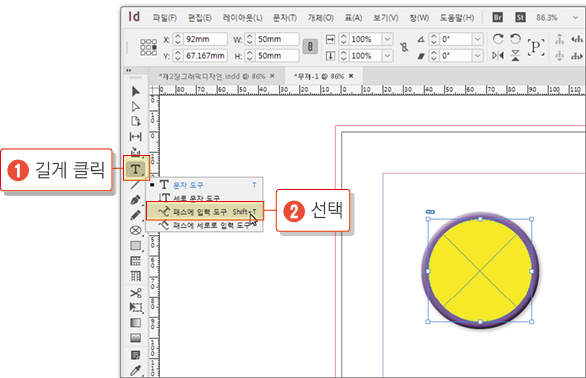This screenshot has height=378, width=586.
Task: Select the Vertical Grid tool
Action: pyautogui.click(x=136, y=276)
